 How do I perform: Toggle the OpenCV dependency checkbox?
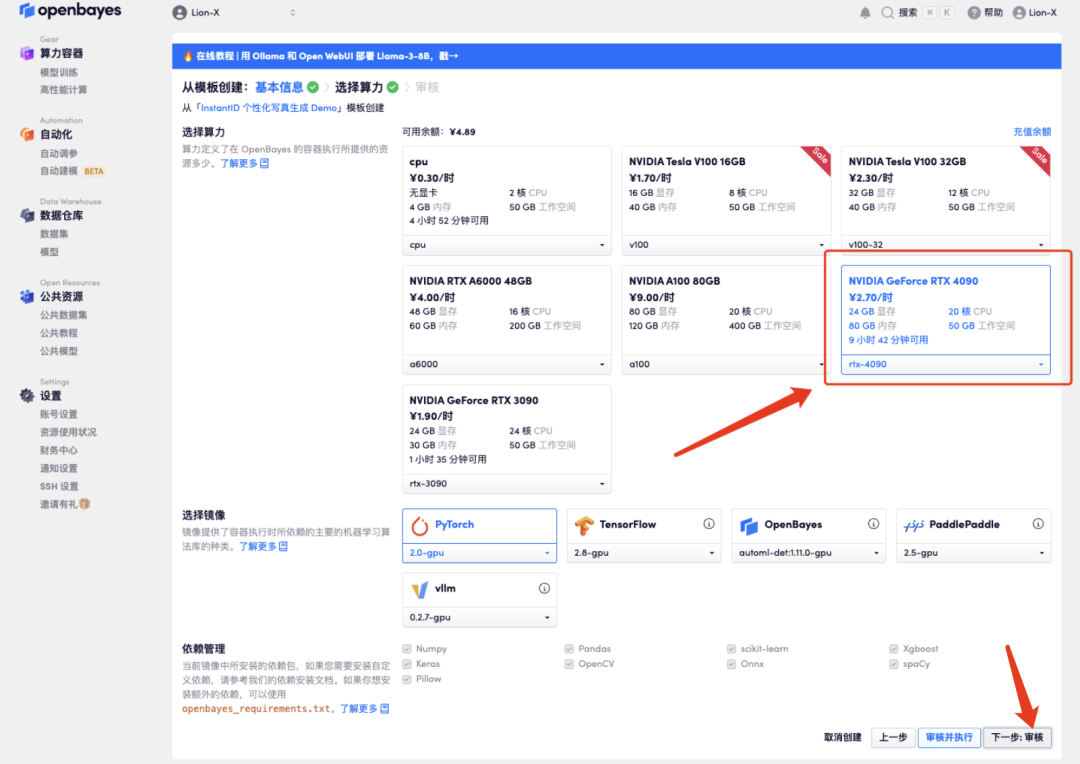click(x=570, y=663)
